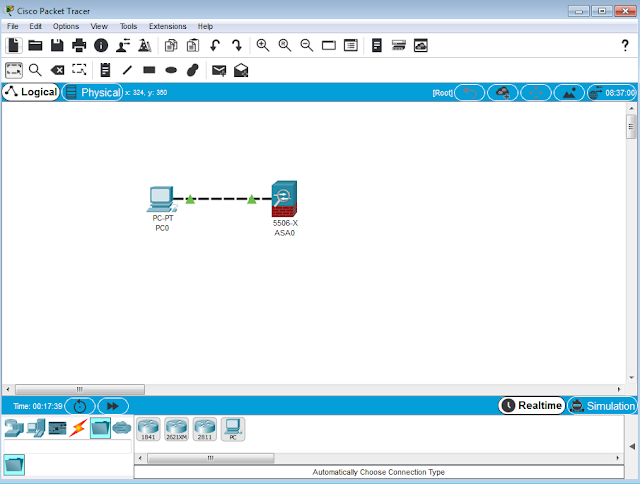Select Multiuser Connection cloud category
The width and height of the screenshot is (640, 484).
(122, 428)
